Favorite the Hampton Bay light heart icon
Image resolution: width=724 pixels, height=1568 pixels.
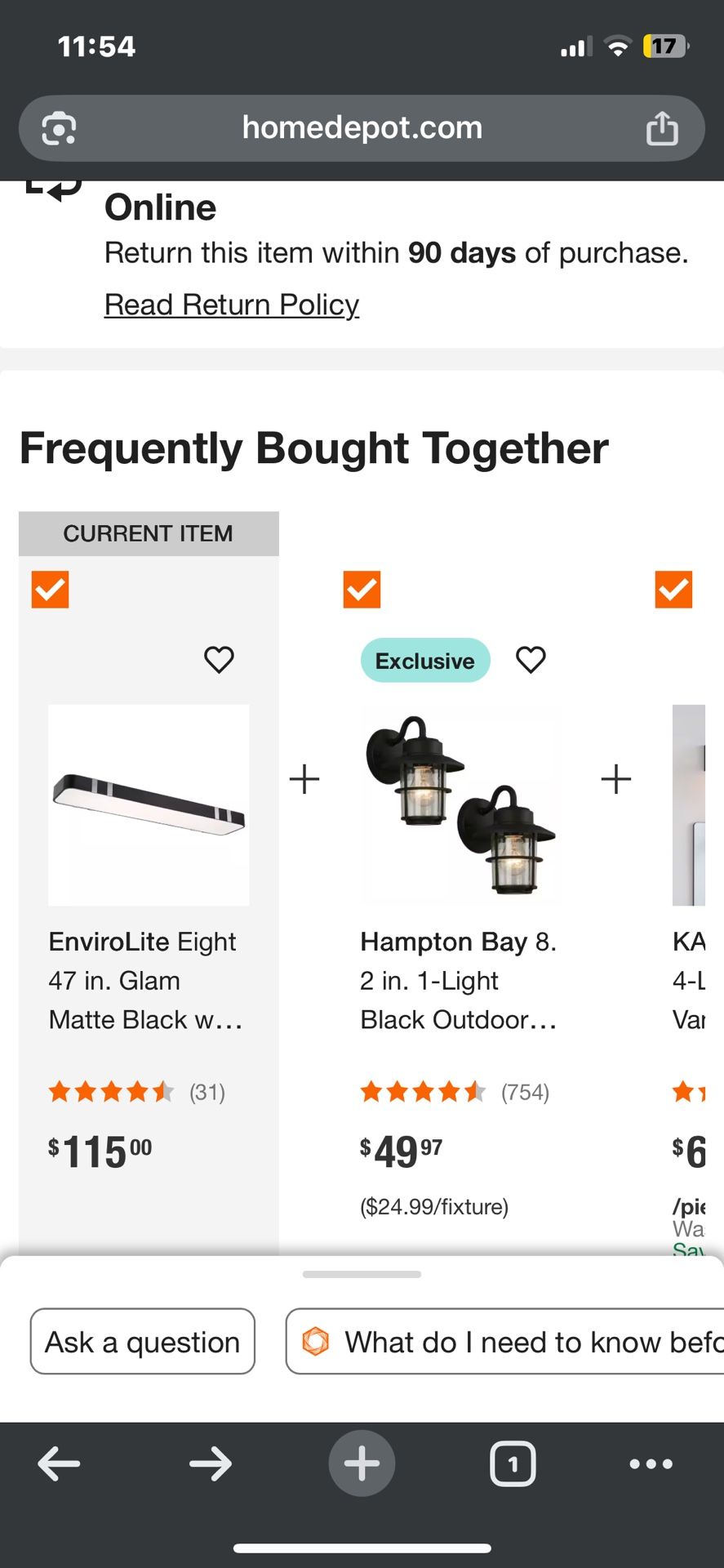531,659
